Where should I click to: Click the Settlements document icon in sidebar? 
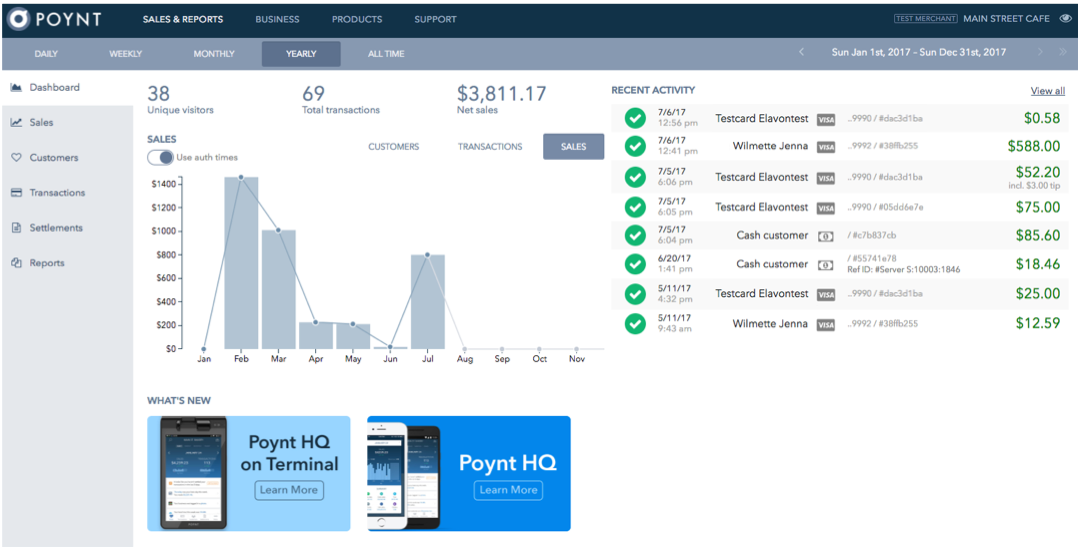click(16, 228)
